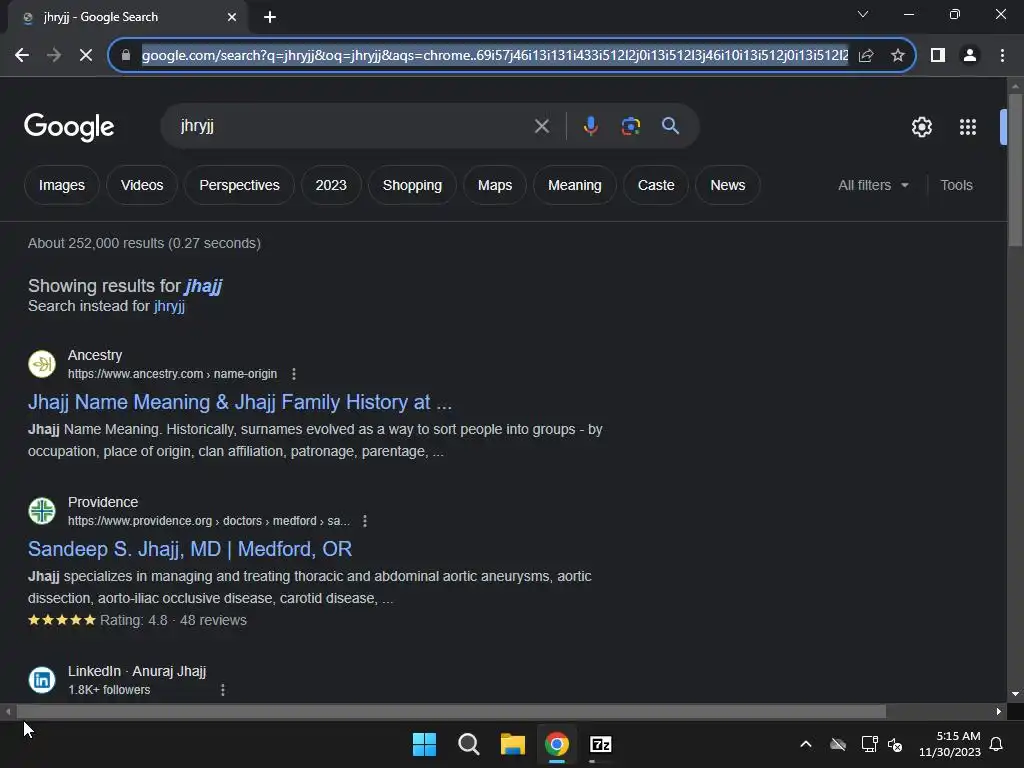Share this page icon in address bar
The width and height of the screenshot is (1024, 768).
[866, 56]
